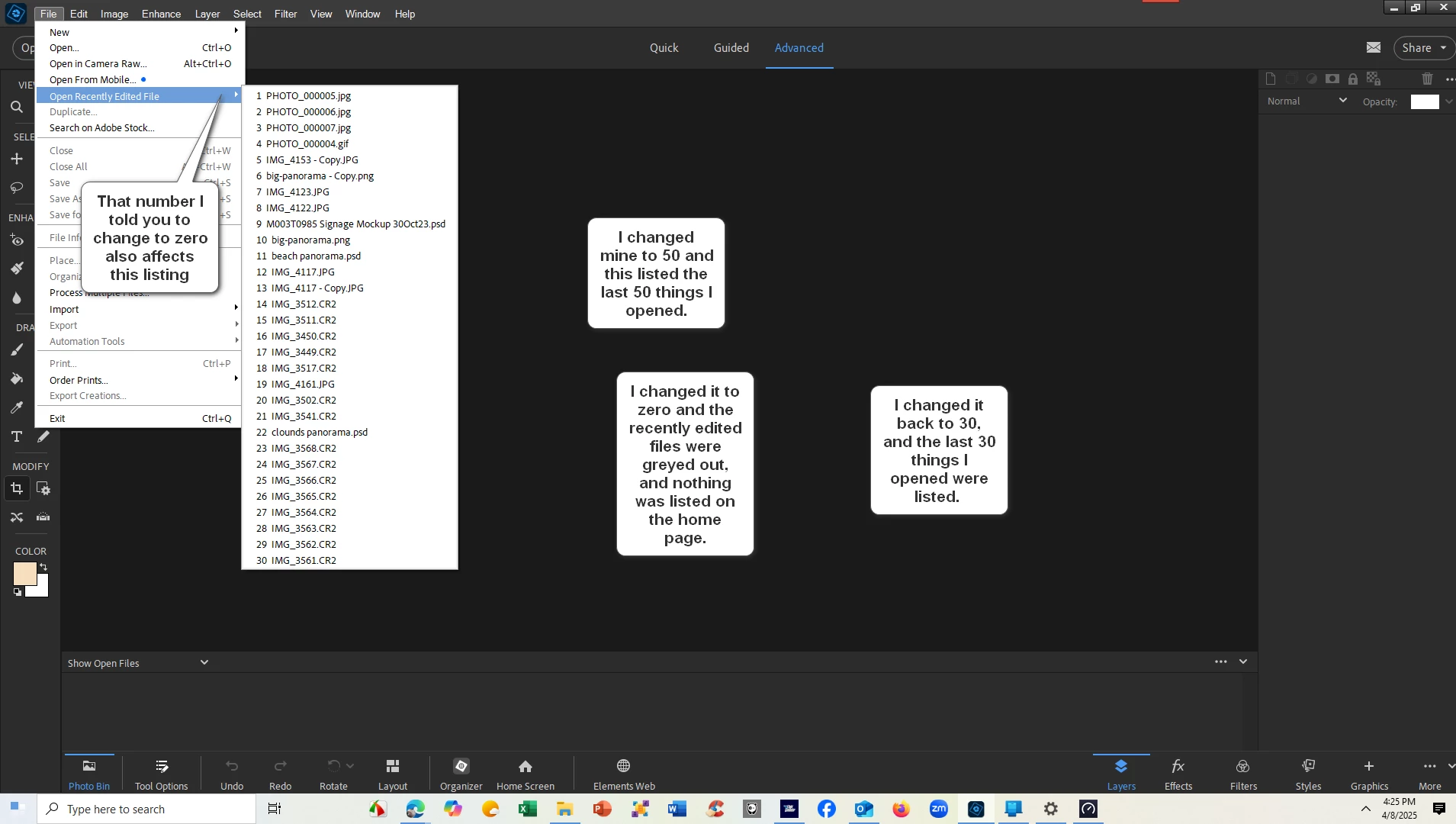Toggle lock transparent pixels icon

pyautogui.click(x=1374, y=79)
